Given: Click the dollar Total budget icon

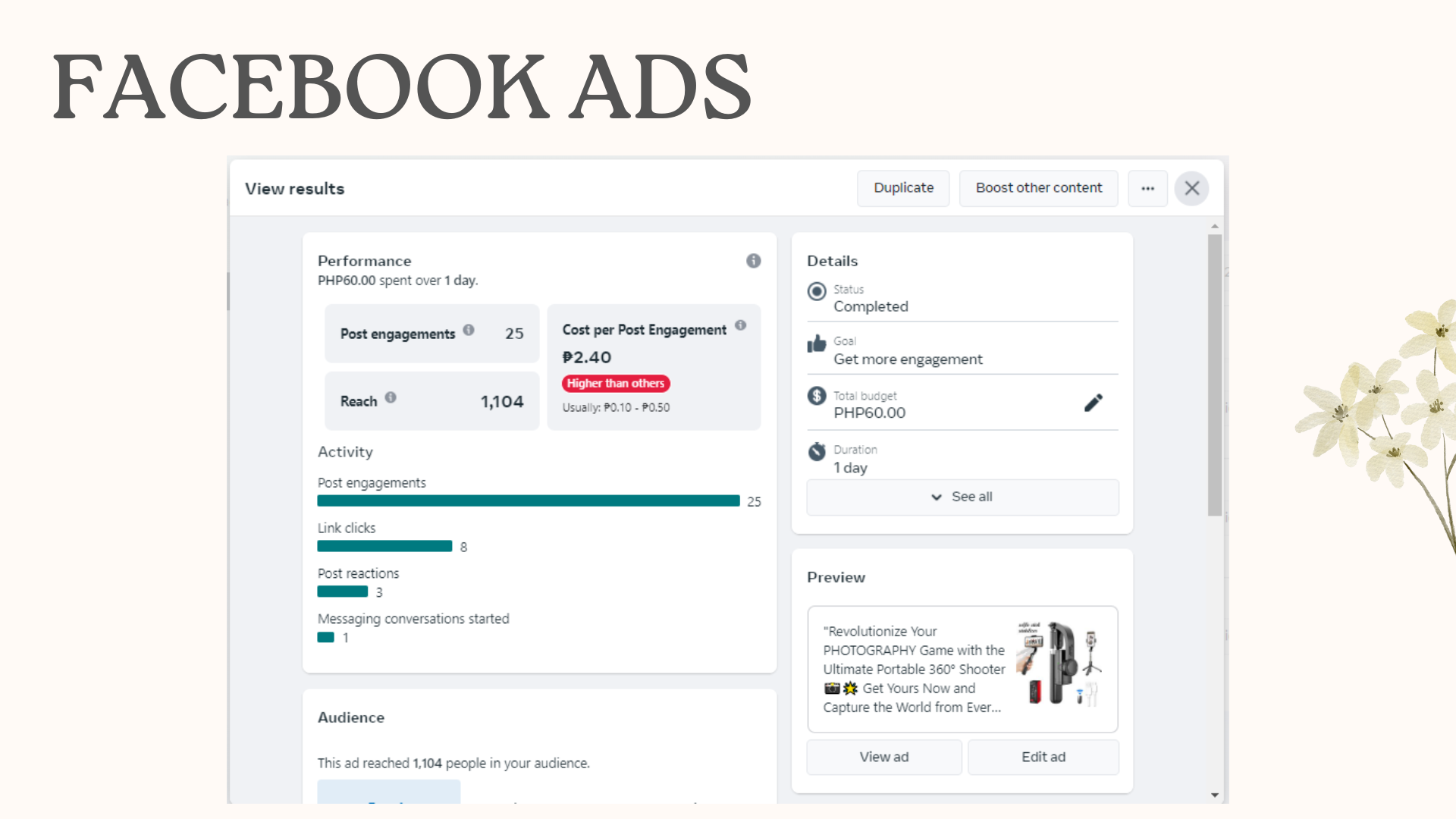Looking at the screenshot, I should pos(817,396).
